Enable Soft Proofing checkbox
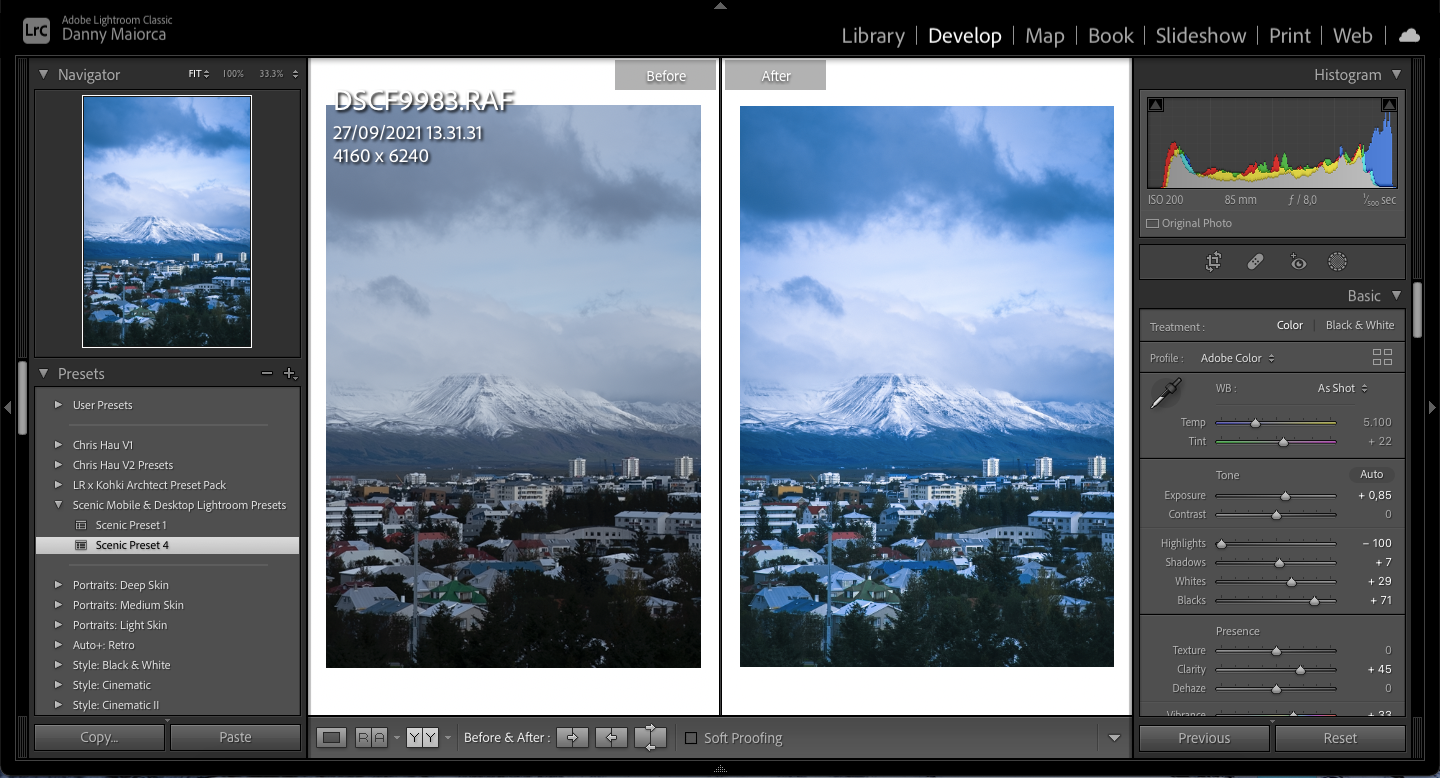Image resolution: width=1440 pixels, height=778 pixels. click(x=690, y=738)
